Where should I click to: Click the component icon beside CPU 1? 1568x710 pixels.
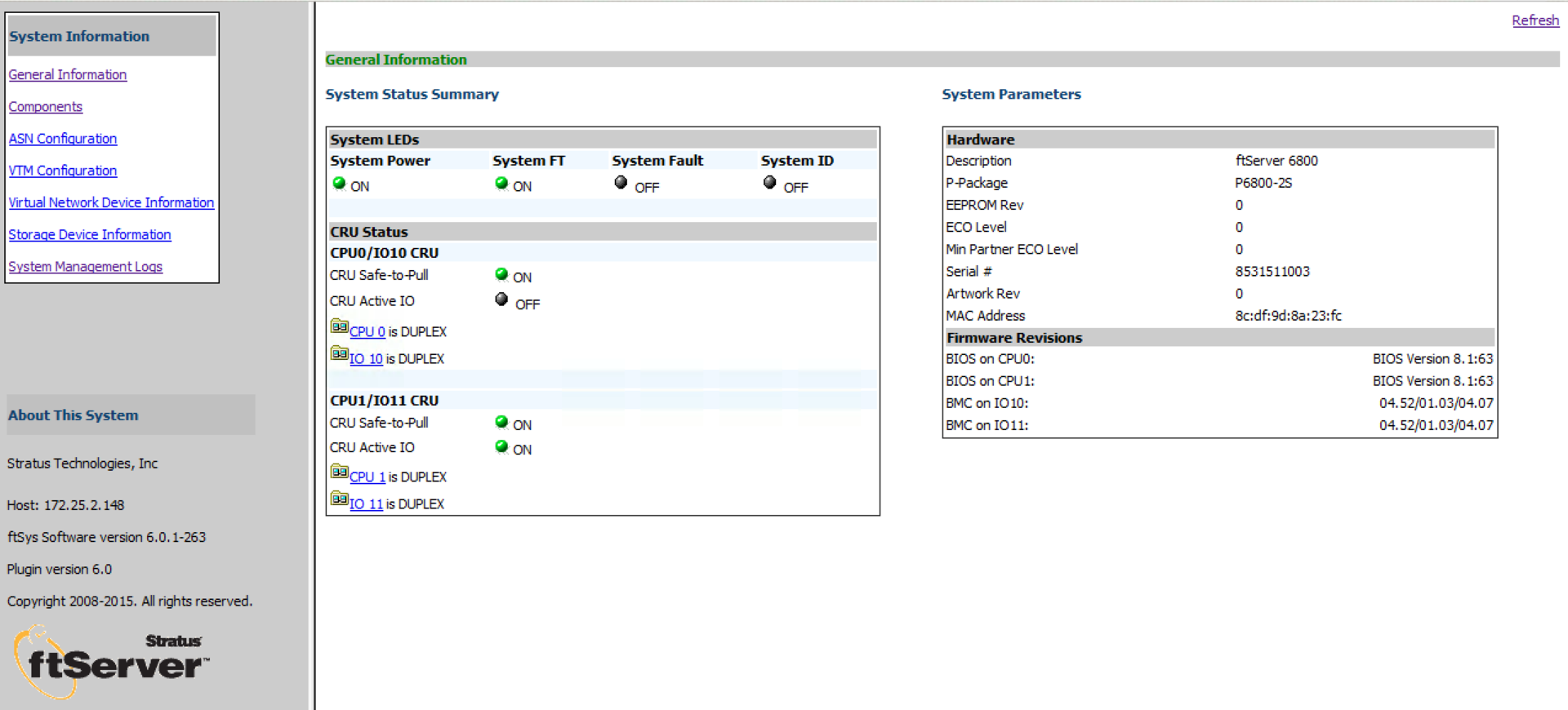(339, 472)
